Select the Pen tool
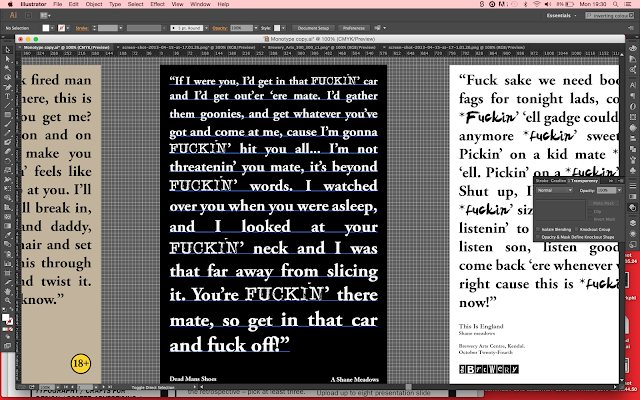 [x=7, y=87]
